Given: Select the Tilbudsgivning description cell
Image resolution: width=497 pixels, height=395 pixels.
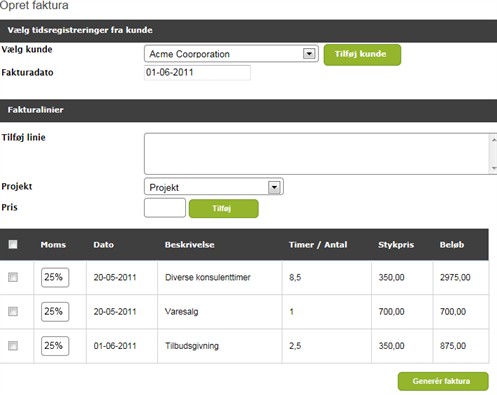Looking at the screenshot, I should 220,346.
